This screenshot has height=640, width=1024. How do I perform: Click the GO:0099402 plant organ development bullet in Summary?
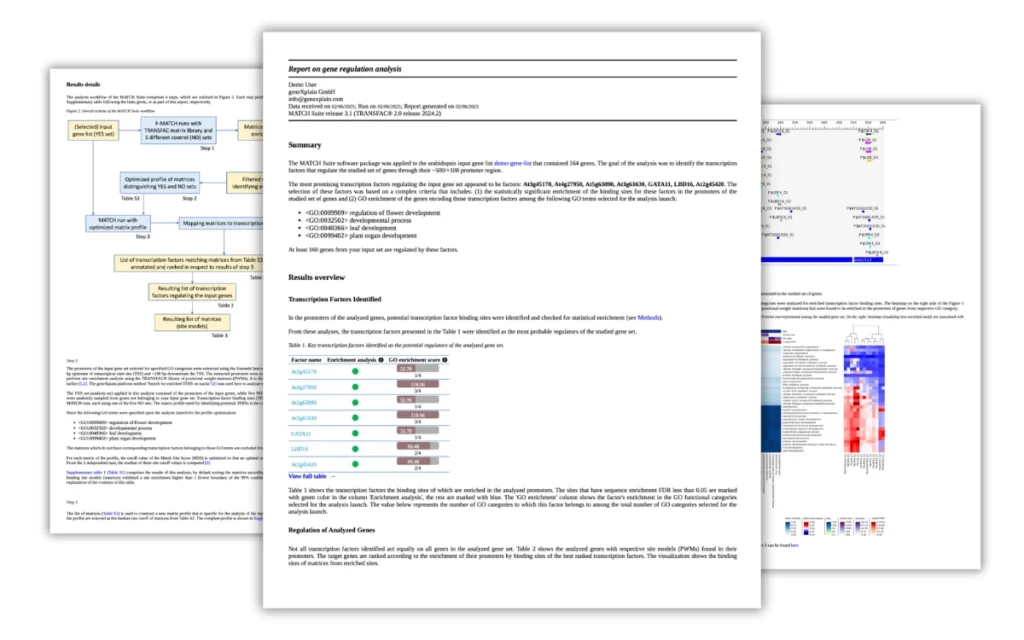click(x=360, y=236)
